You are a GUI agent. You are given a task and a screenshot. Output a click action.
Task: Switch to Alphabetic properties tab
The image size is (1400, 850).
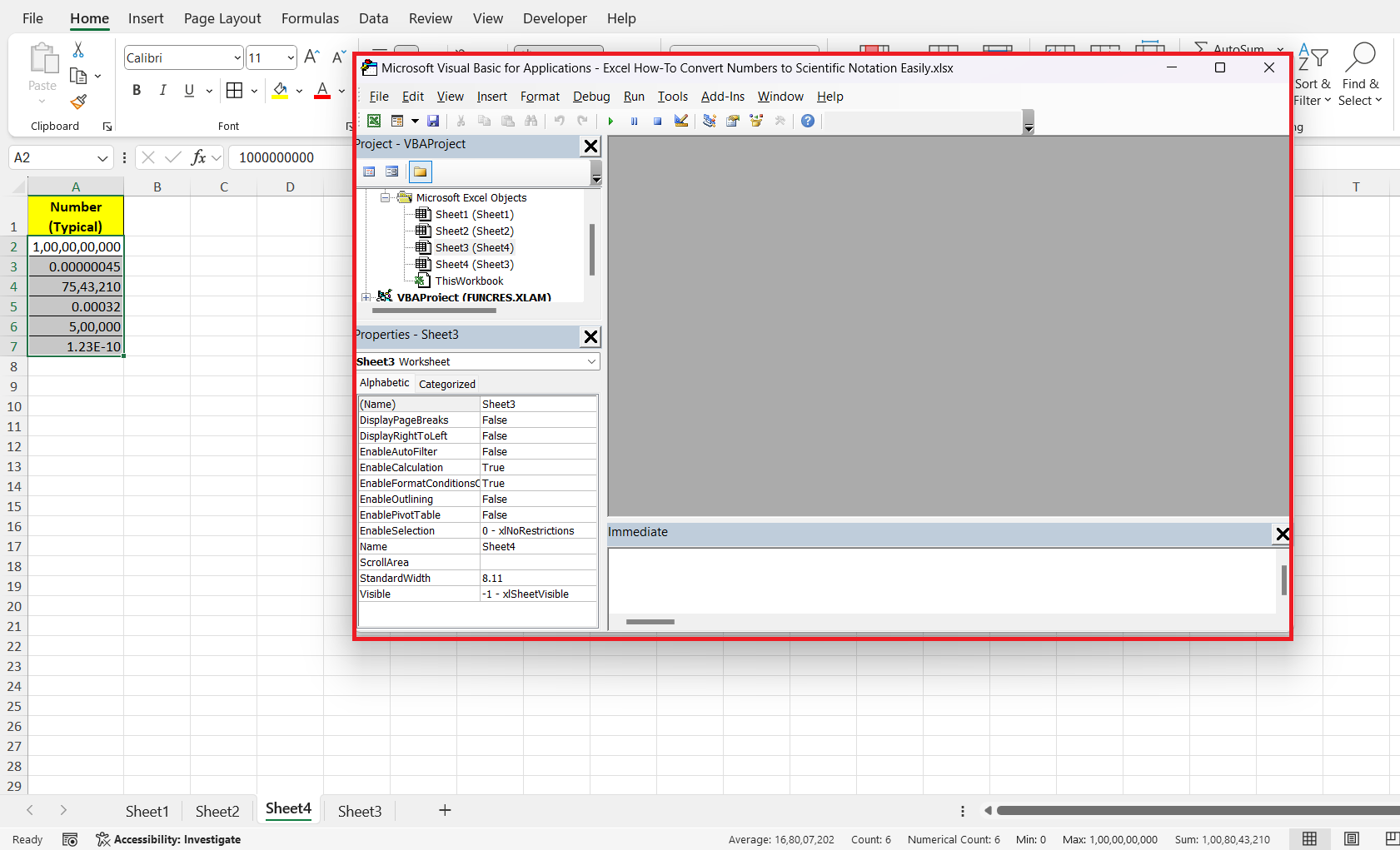click(385, 383)
